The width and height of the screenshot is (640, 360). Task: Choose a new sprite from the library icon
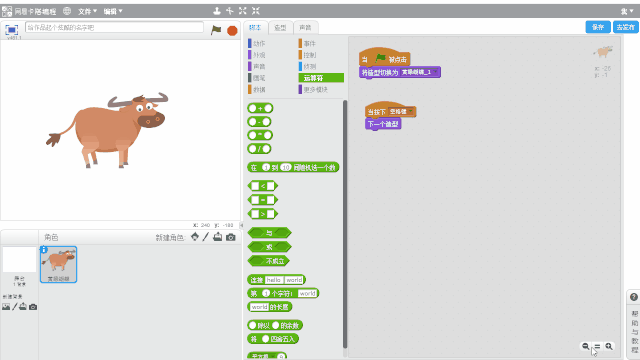click(x=195, y=237)
